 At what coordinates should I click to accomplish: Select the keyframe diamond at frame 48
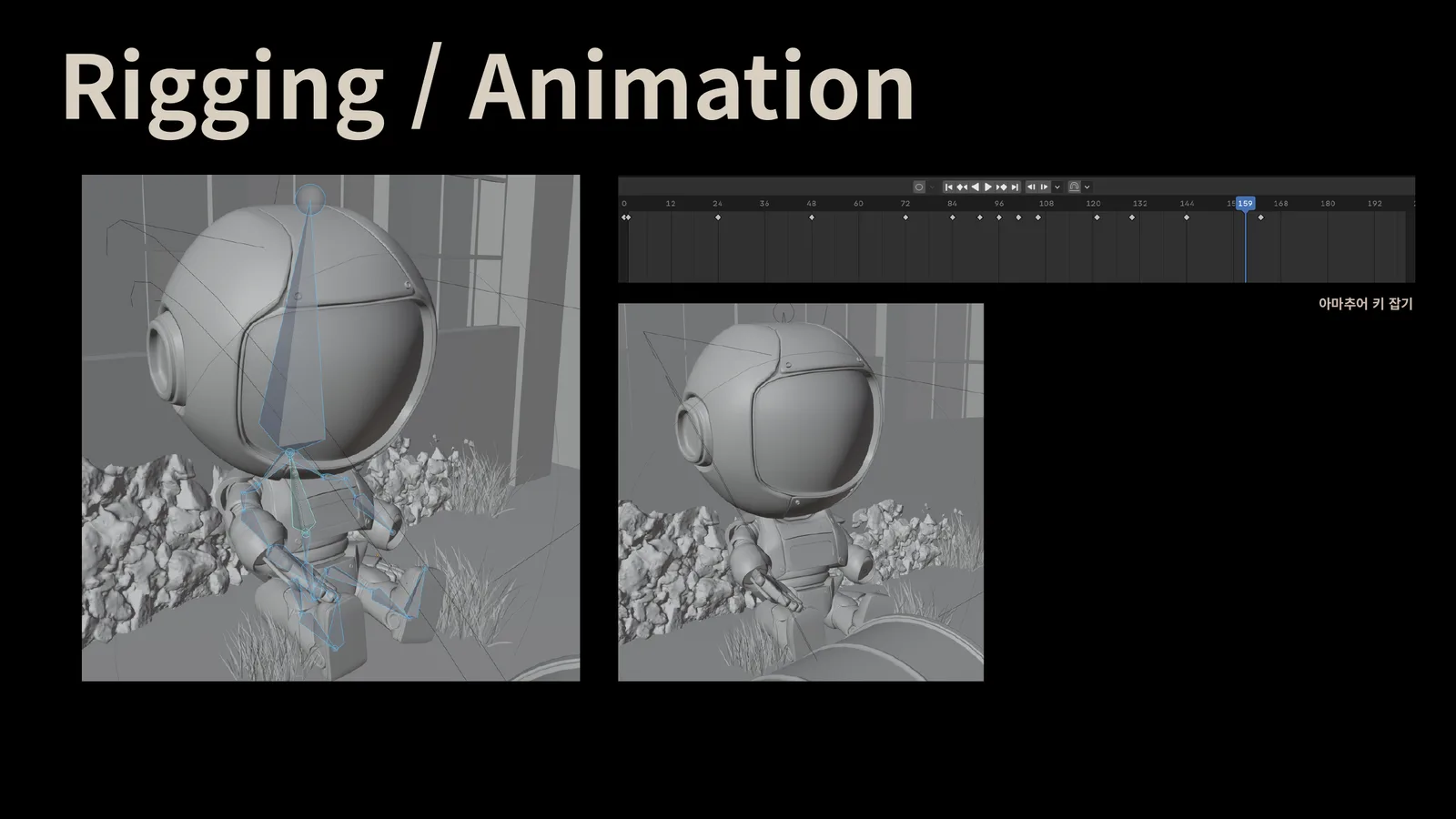coord(812,217)
